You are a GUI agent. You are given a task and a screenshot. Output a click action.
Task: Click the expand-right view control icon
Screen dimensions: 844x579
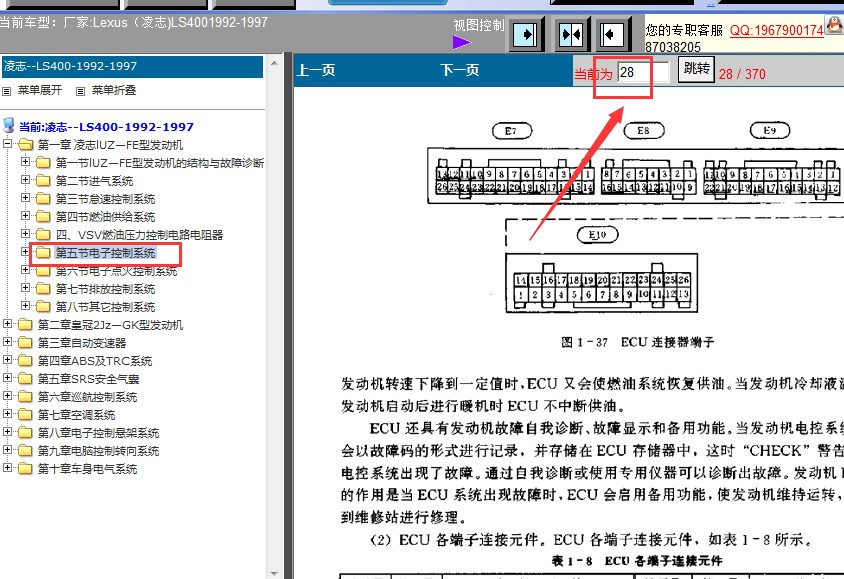(x=525, y=35)
